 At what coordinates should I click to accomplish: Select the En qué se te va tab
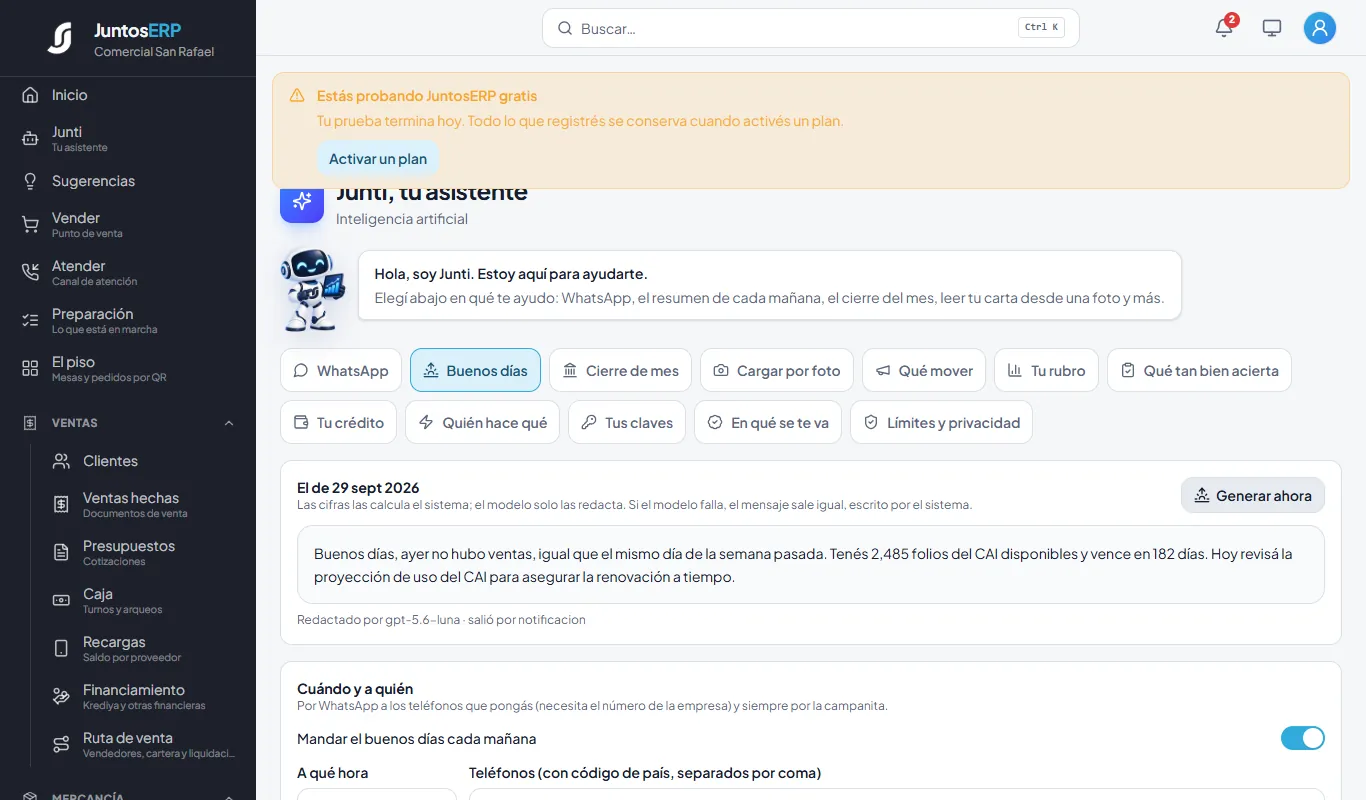pyautogui.click(x=768, y=422)
